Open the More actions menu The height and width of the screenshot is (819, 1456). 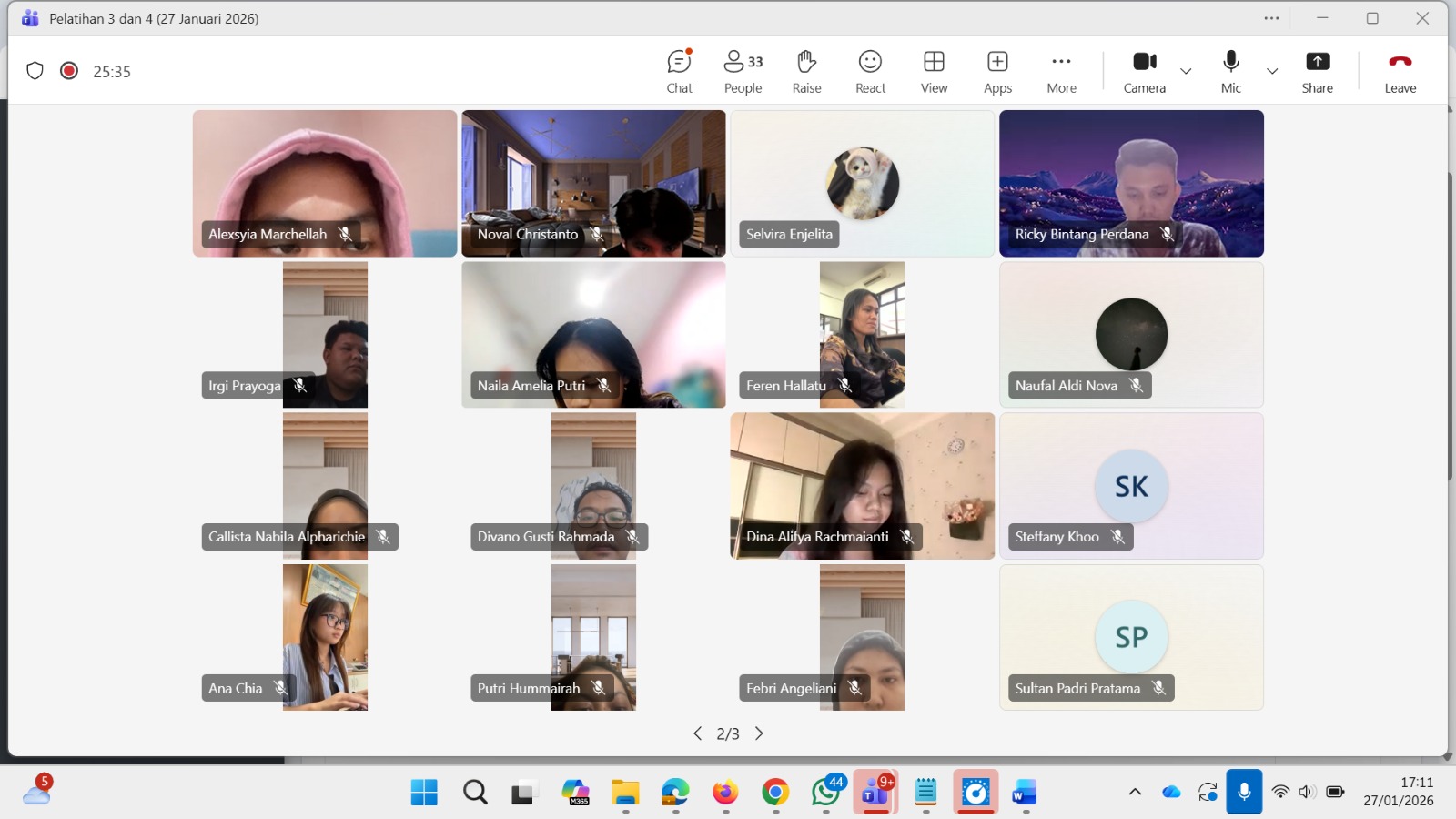click(x=1061, y=71)
